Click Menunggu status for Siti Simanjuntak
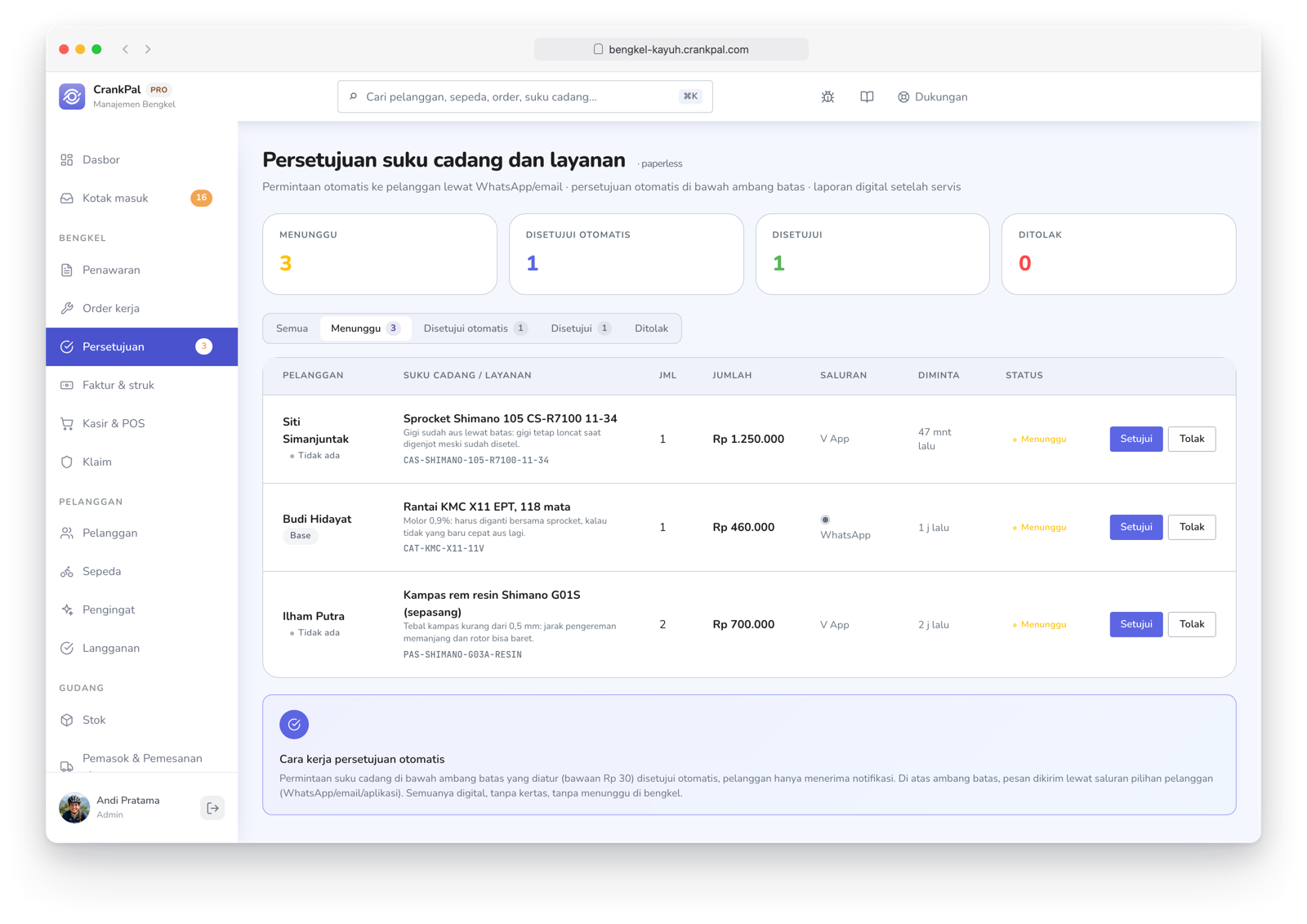This screenshot has width=1307, height=924. click(x=1040, y=440)
